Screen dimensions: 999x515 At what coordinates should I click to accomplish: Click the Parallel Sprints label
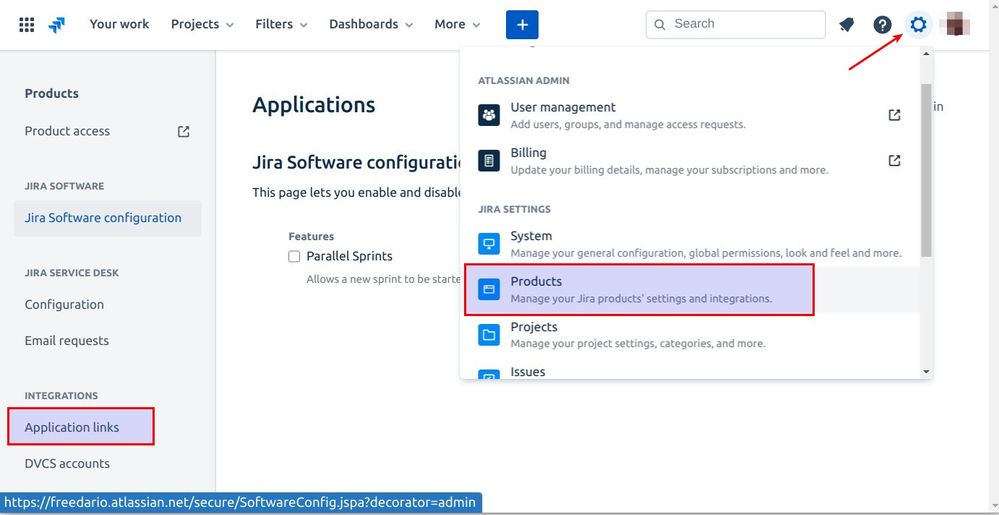(x=349, y=256)
